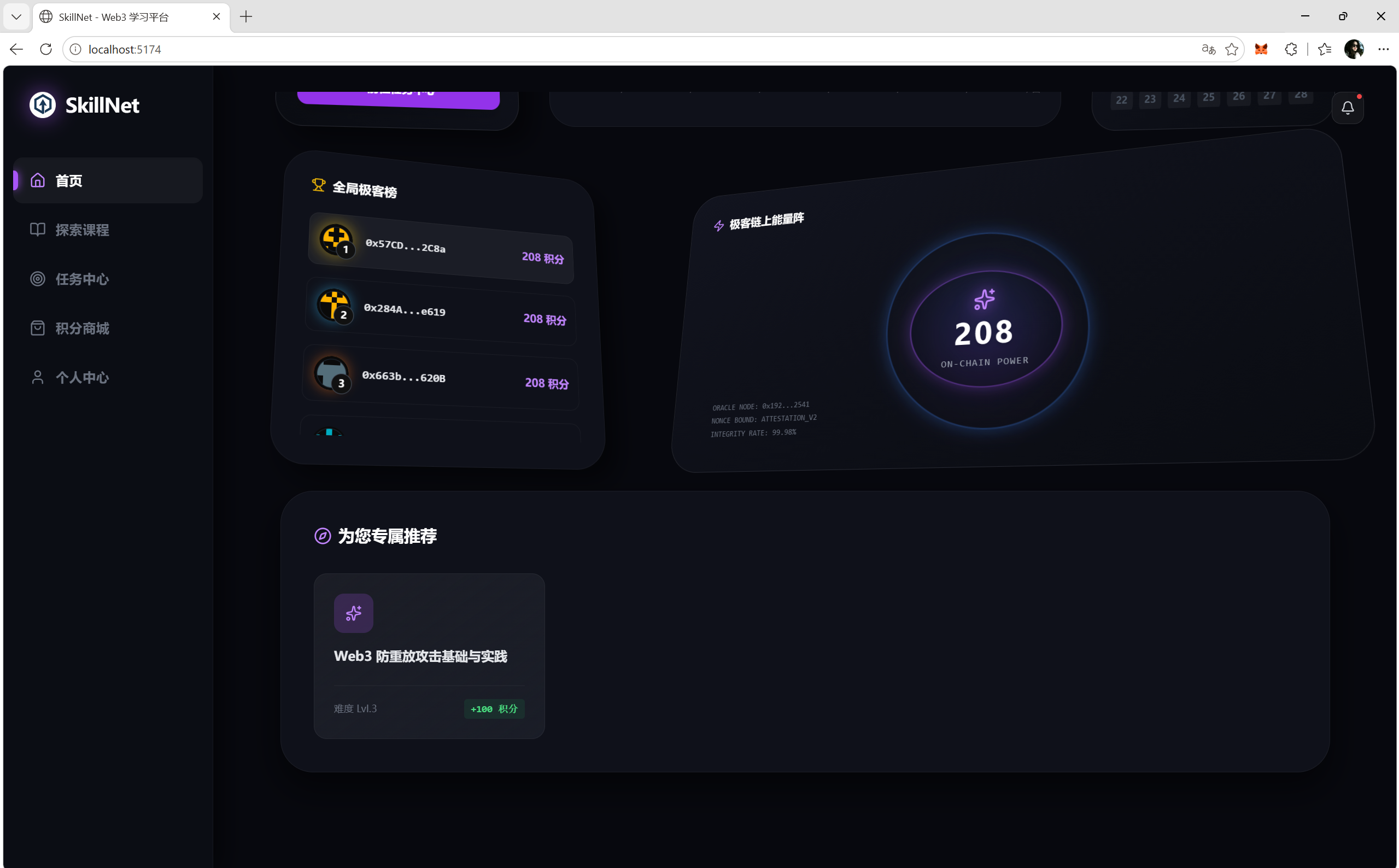Reload the page with the refresh icon

pyautogui.click(x=46, y=49)
